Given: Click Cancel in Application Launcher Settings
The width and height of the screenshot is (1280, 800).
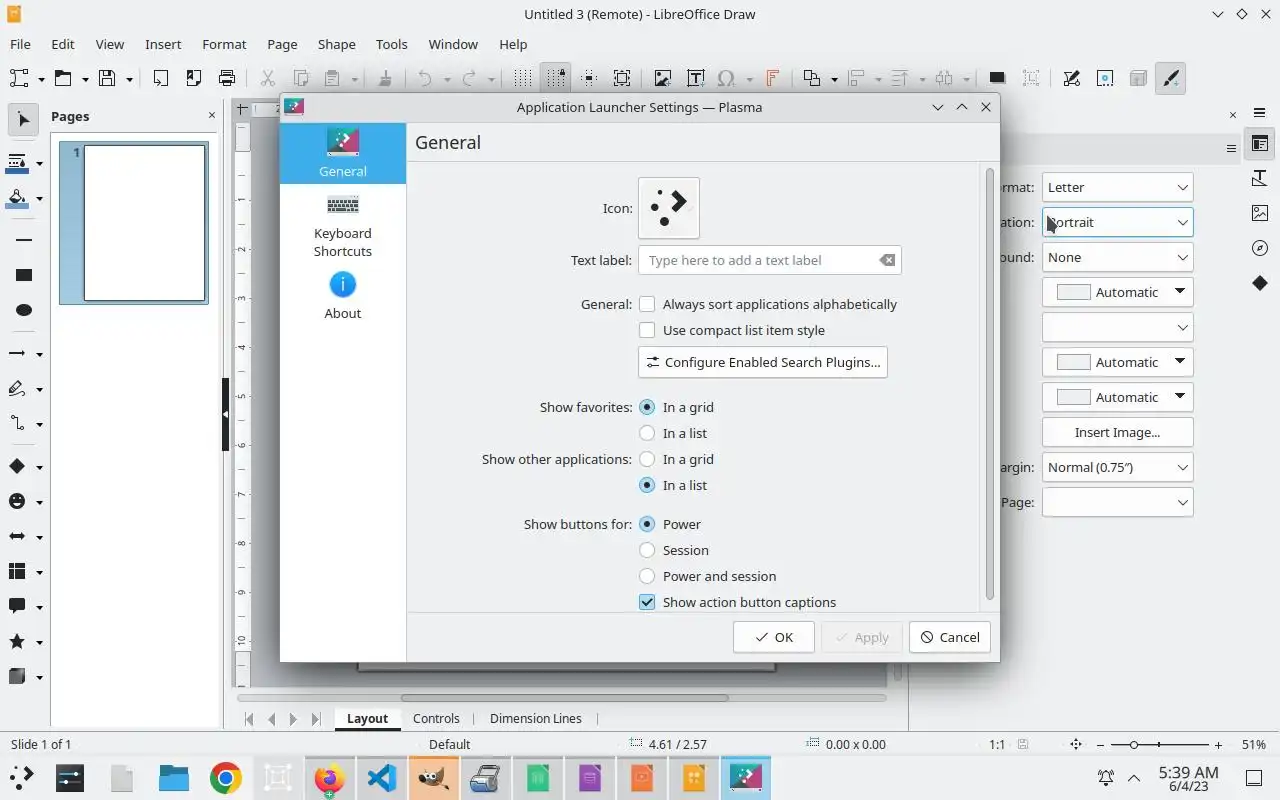Looking at the screenshot, I should click(950, 637).
